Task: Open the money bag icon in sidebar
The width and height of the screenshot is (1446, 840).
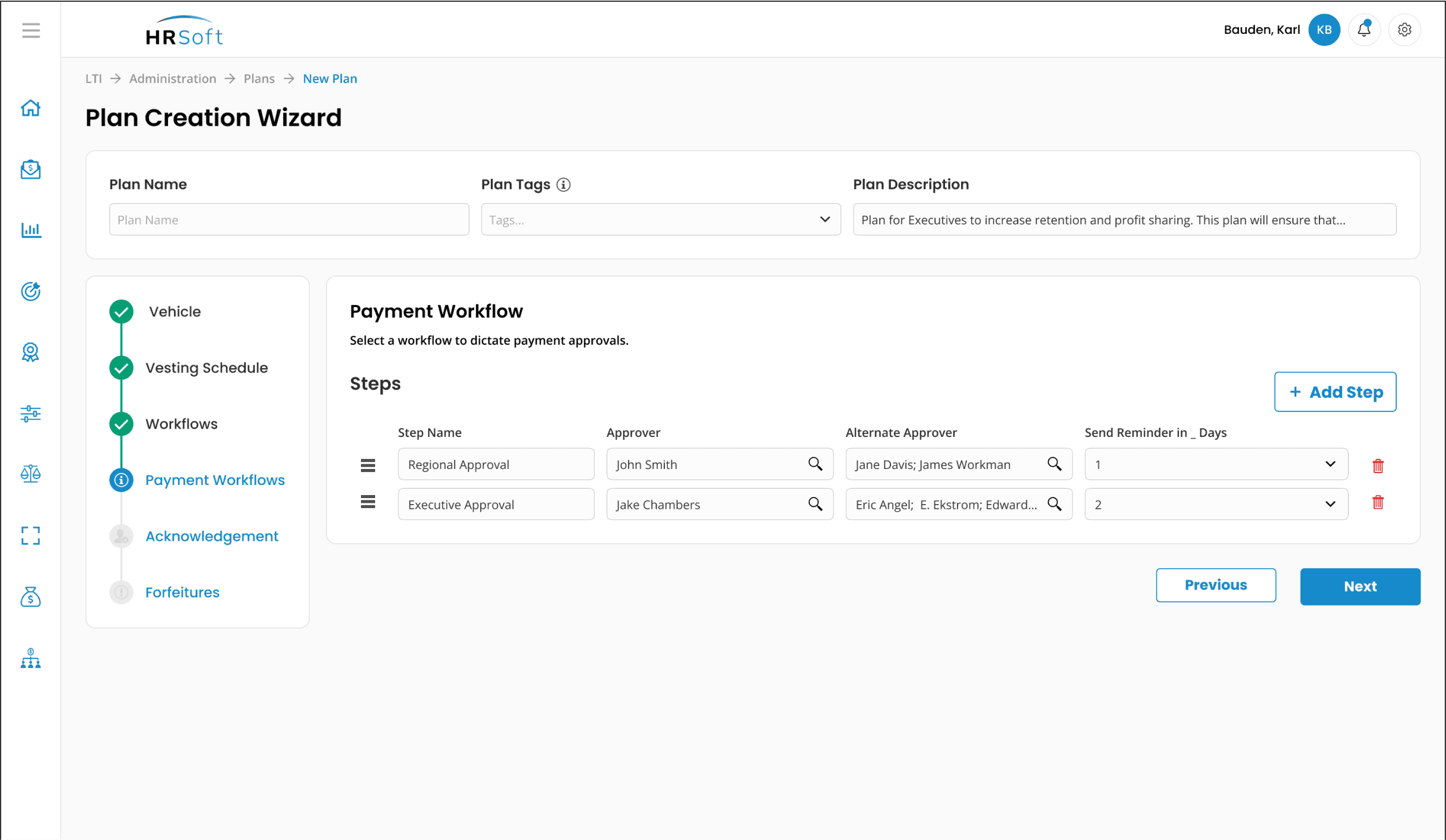Action: click(x=31, y=597)
